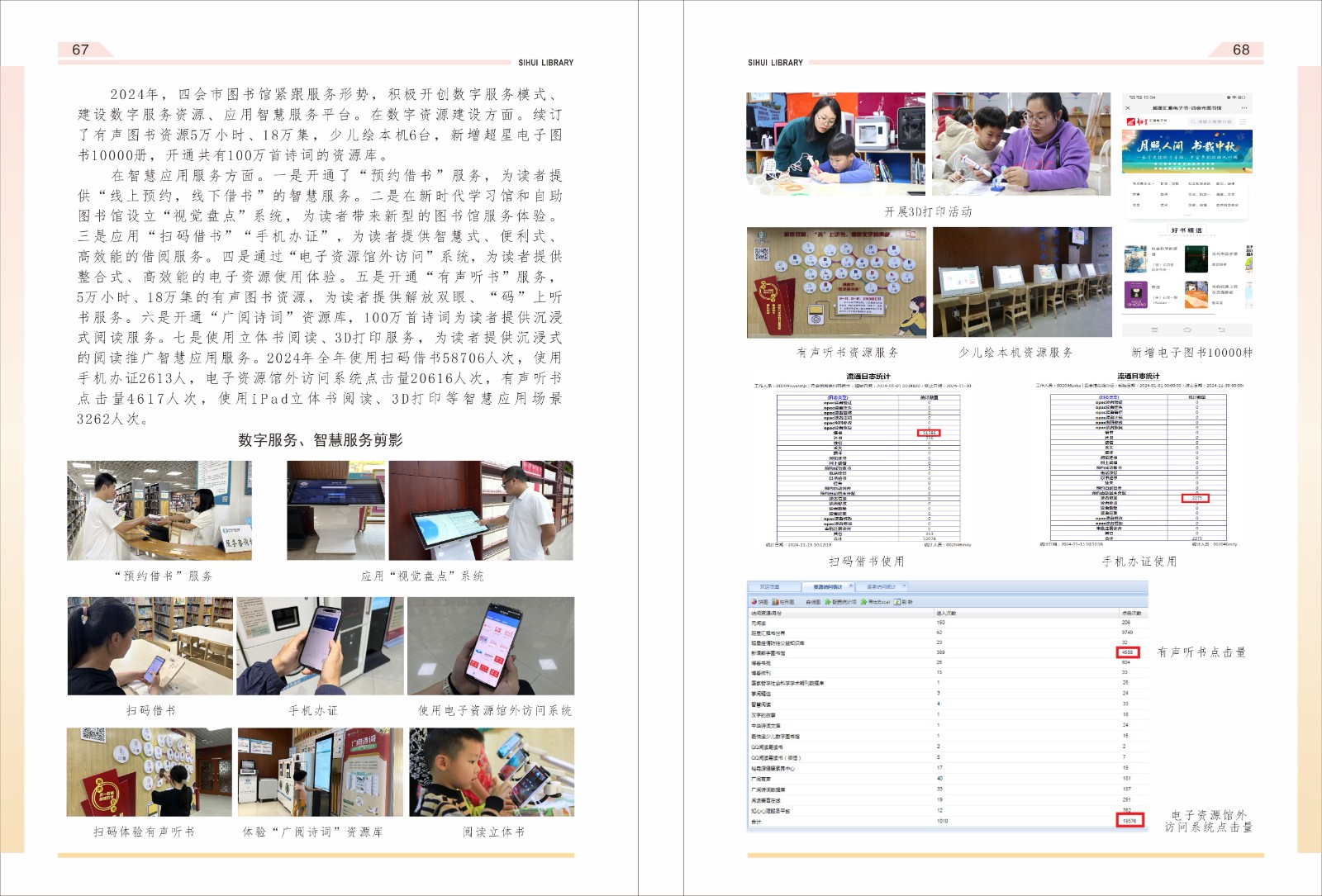Click the 刷新 refresh icon in statistics toolbar
The image size is (1322, 896).
click(898, 602)
